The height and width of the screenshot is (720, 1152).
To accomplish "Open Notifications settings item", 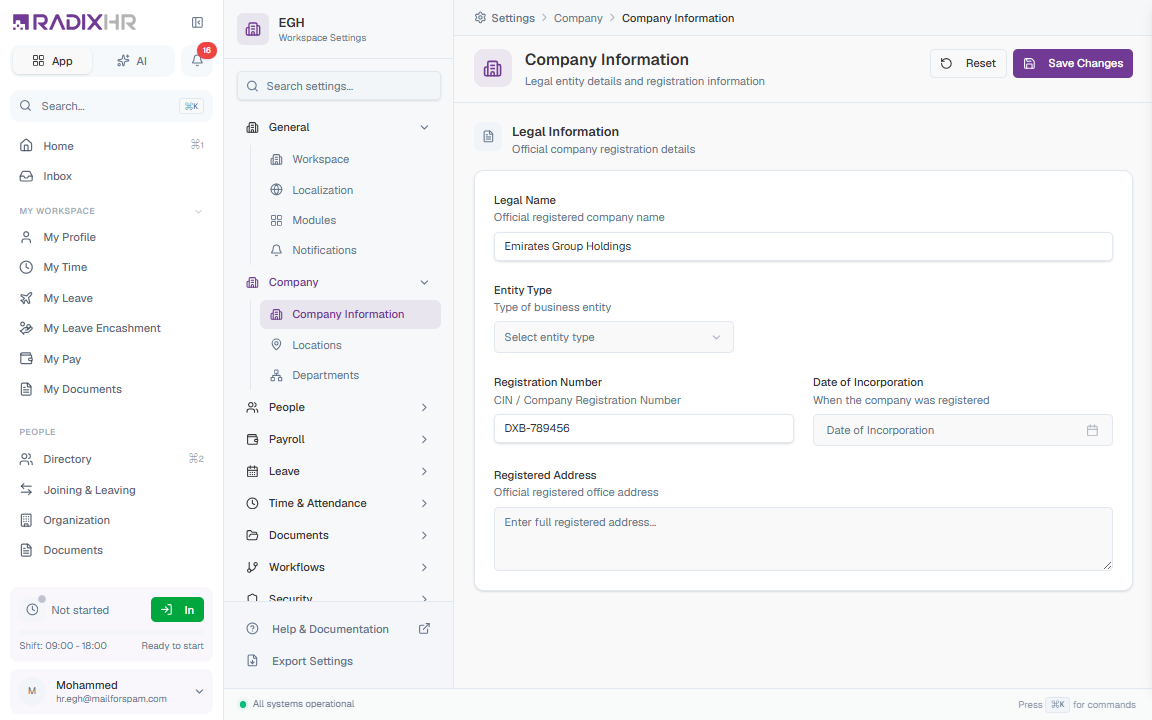I will (350, 251).
